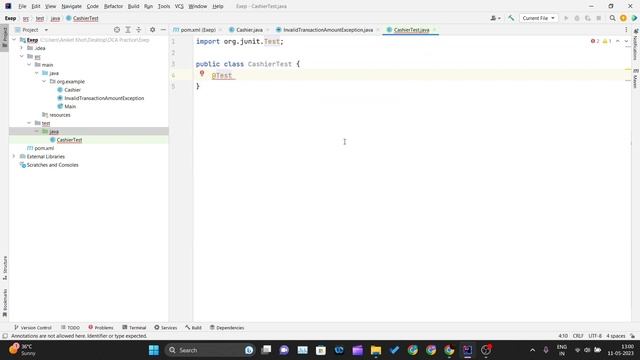This screenshot has width=640, height=360.
Task: Open Current File run configuration dropdown
Action: point(538,18)
